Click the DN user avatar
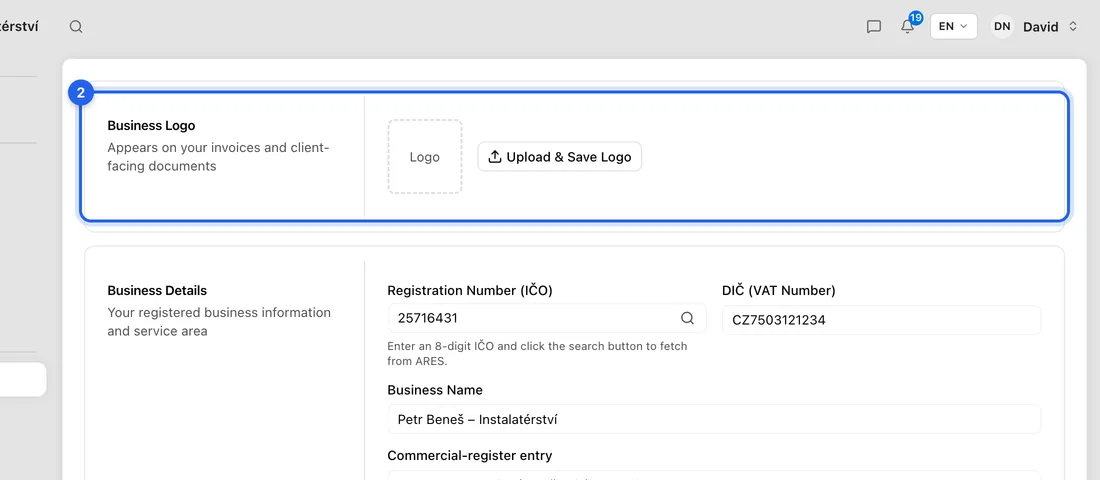The width and height of the screenshot is (1100, 480). coord(1002,27)
